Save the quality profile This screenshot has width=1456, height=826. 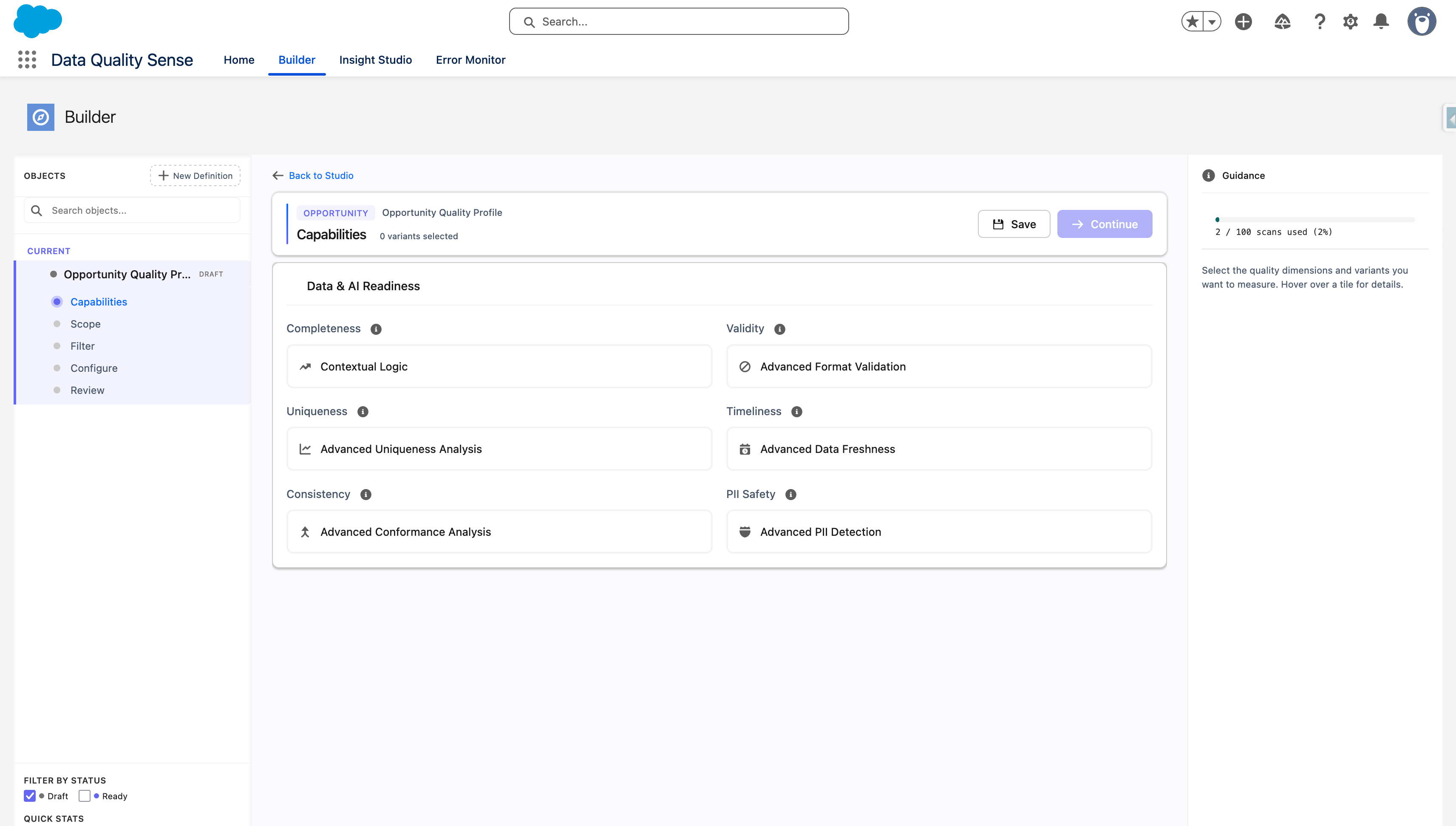pos(1014,224)
